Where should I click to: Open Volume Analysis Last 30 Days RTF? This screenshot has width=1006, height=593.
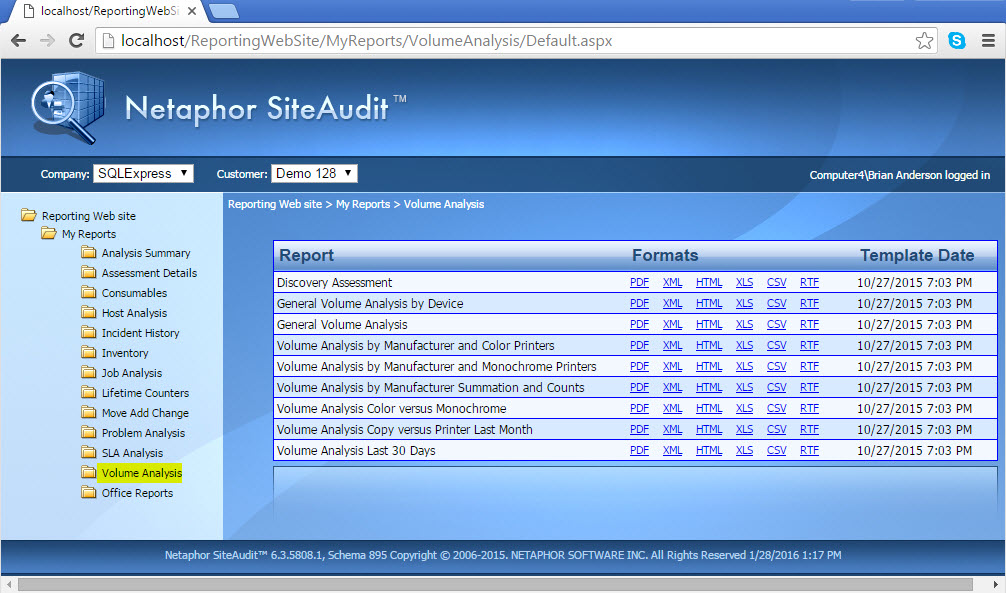click(809, 451)
